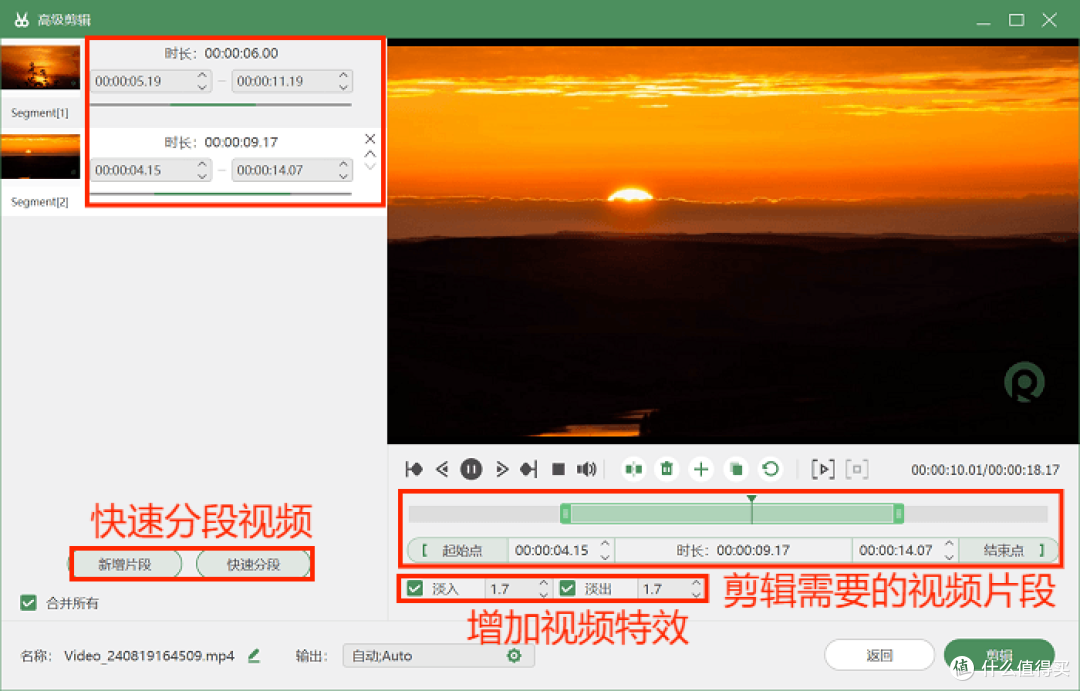Viewport: 1080px width, 691px height.
Task: Move Segment[2] up with arrow
Action: (370, 154)
